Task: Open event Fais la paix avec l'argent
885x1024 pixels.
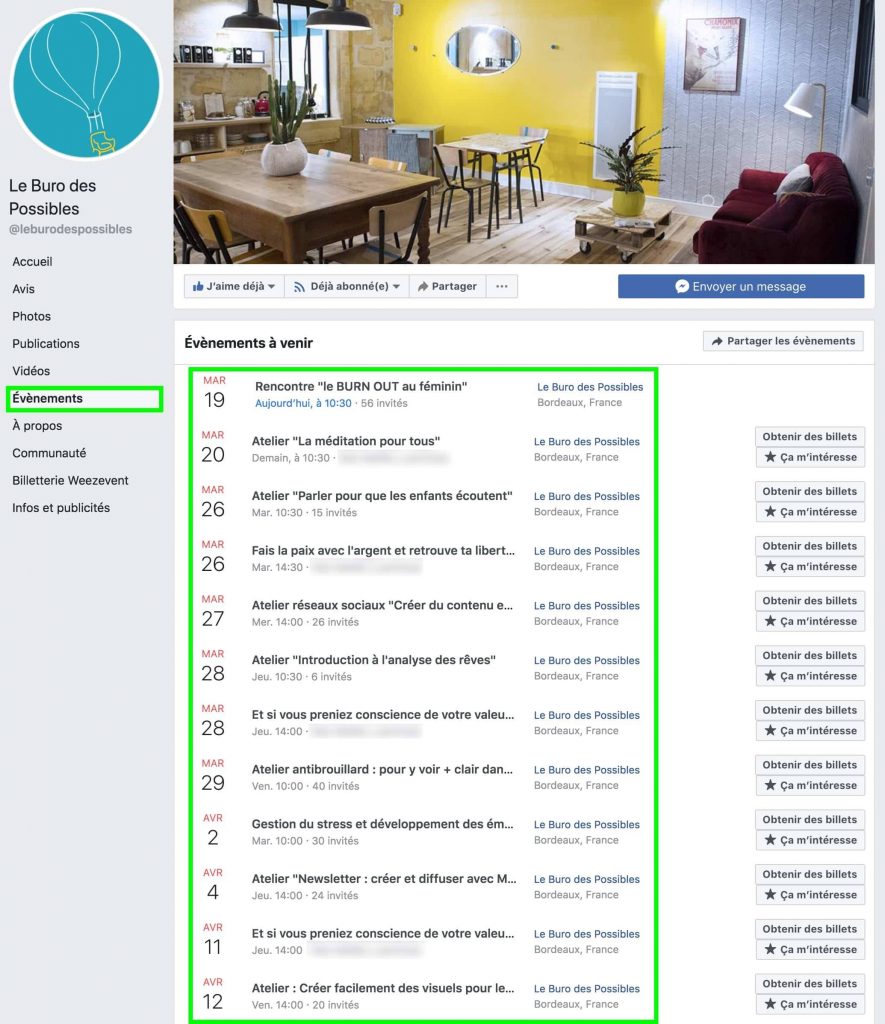Action: [x=383, y=551]
